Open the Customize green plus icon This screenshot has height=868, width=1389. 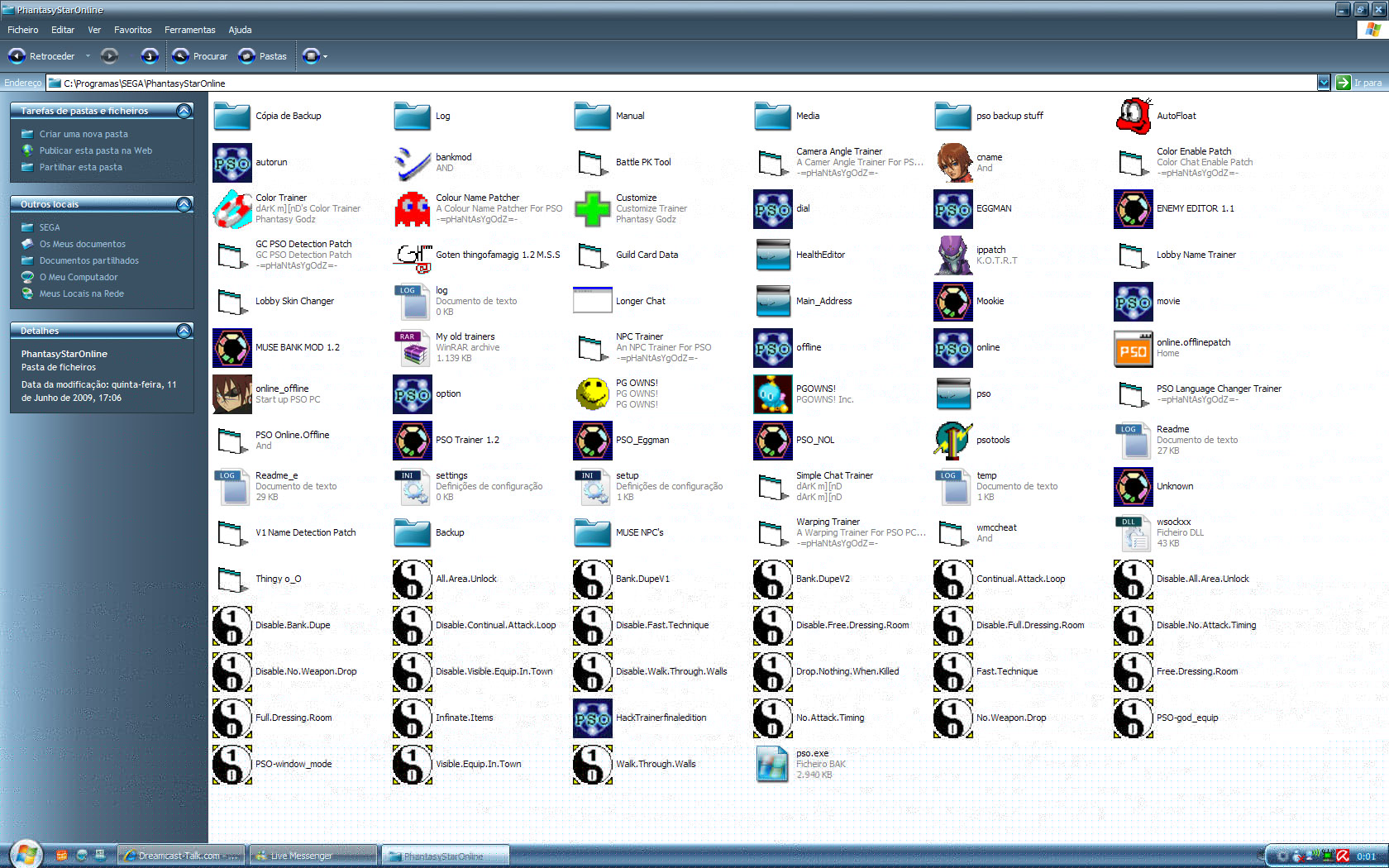[x=592, y=208]
